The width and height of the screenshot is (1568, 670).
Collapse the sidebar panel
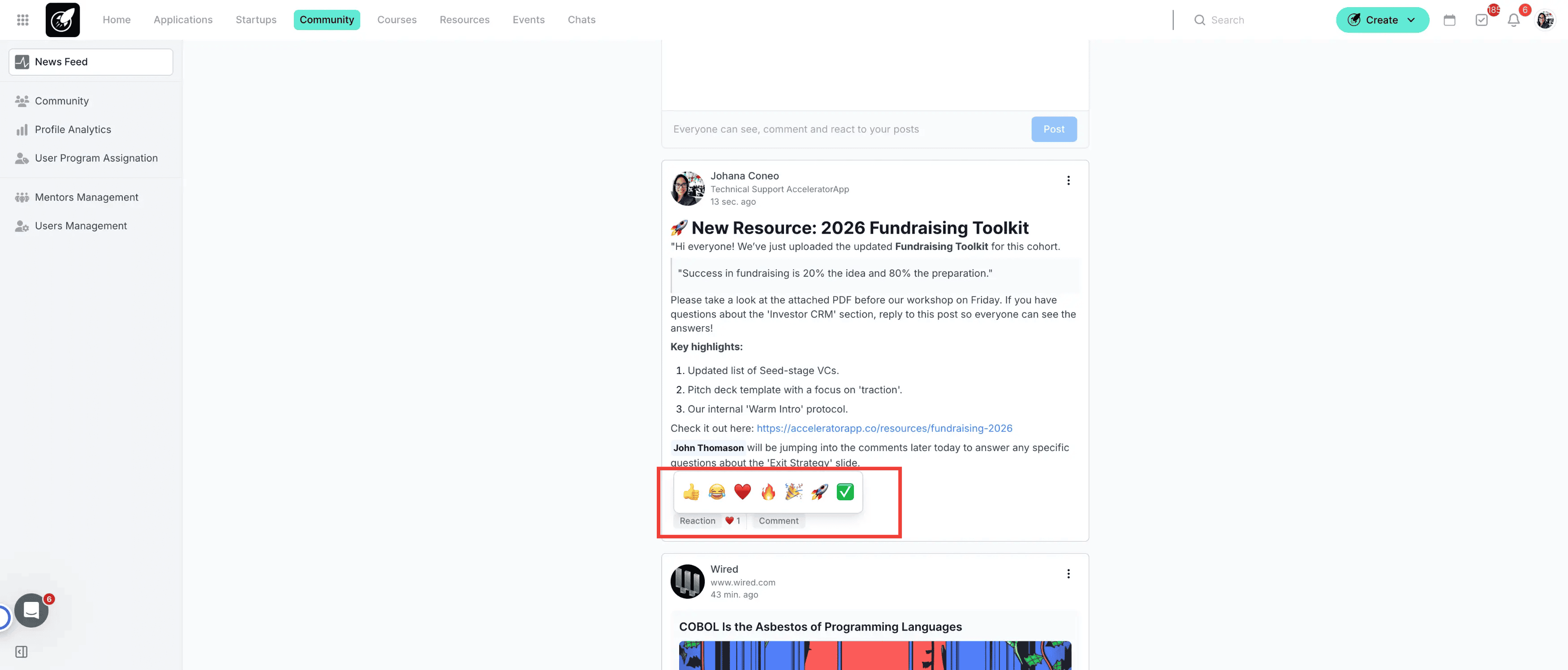point(22,652)
